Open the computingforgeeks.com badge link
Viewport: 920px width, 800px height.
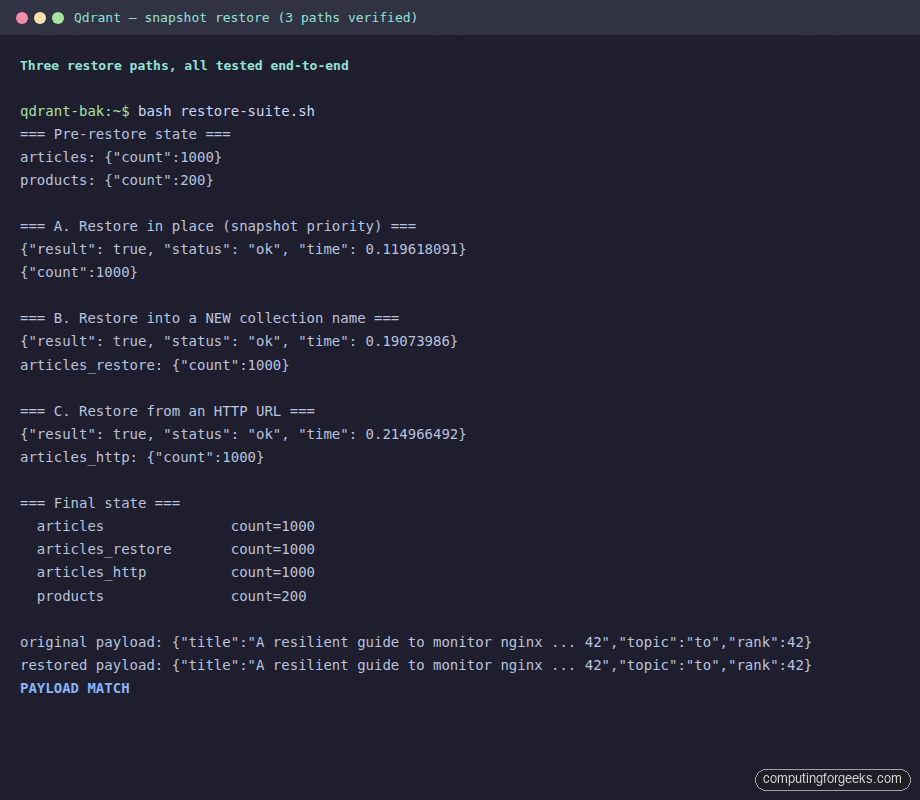[x=832, y=779]
